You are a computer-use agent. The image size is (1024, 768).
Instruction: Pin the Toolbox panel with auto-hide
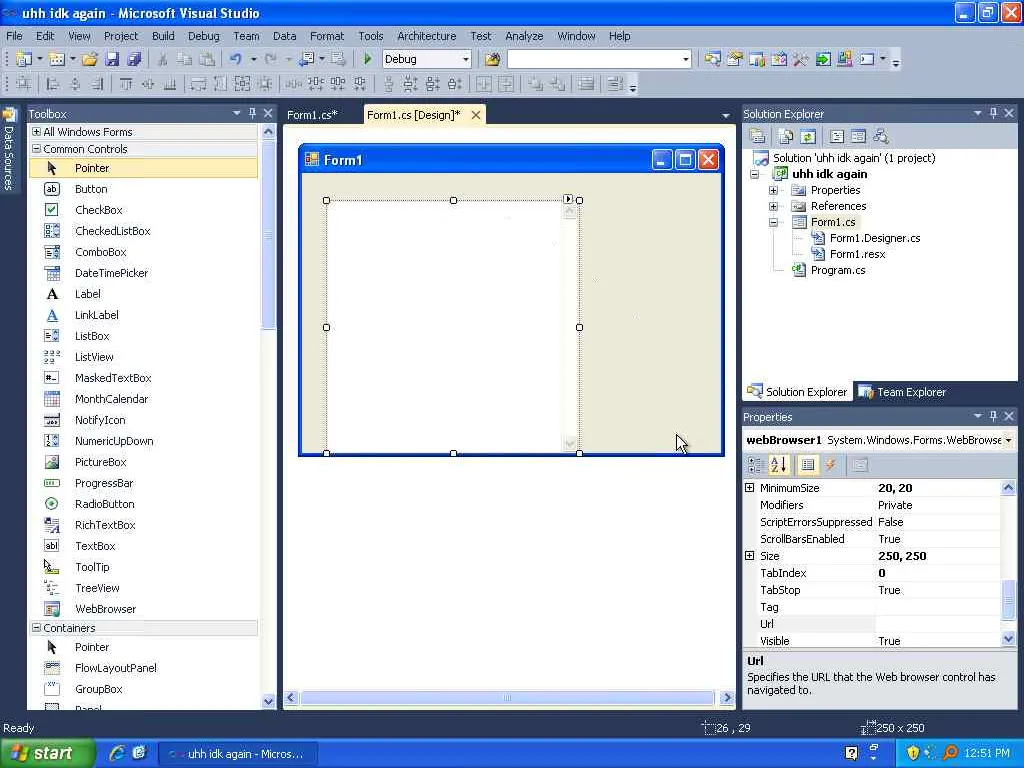(x=253, y=113)
